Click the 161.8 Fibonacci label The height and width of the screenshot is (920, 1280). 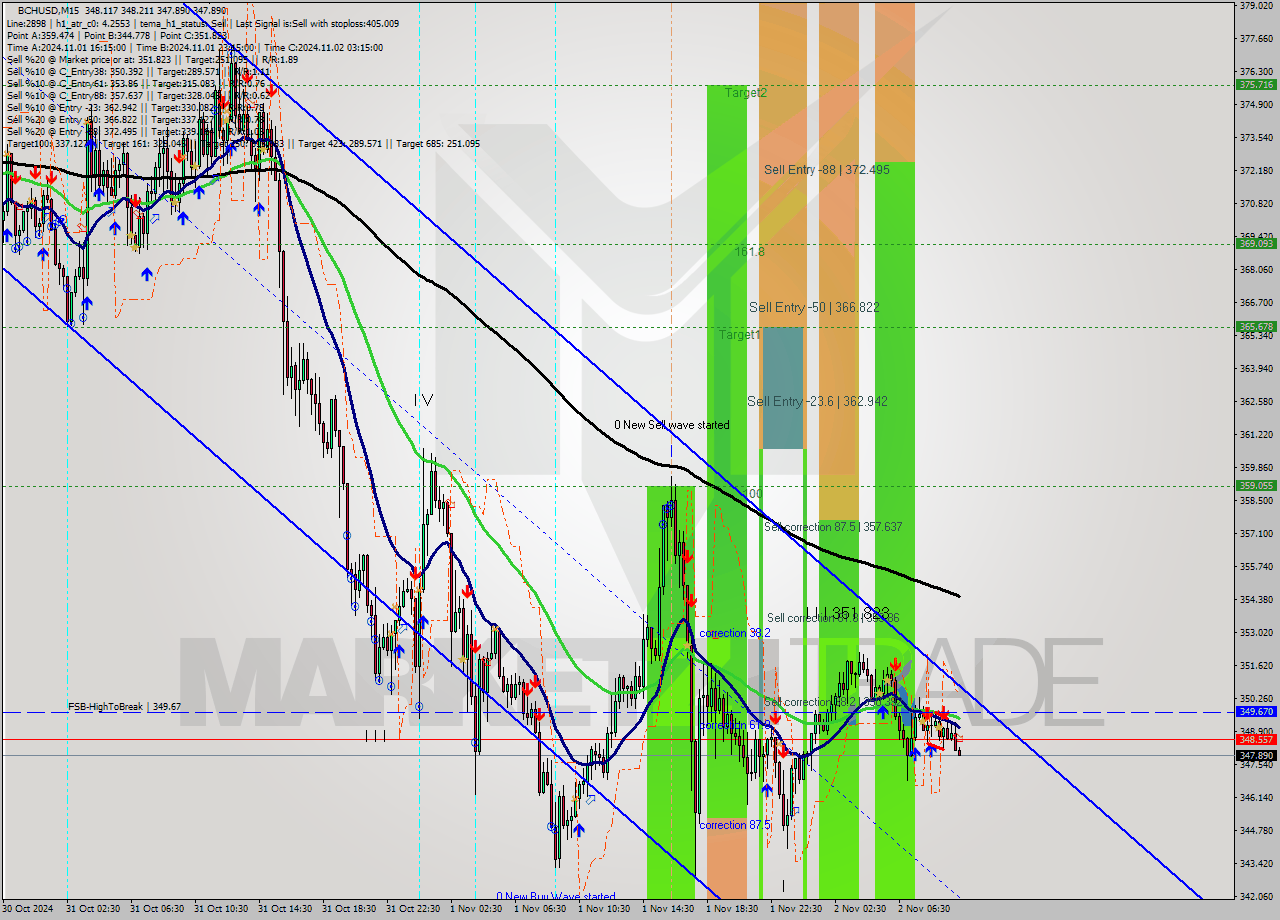coord(750,252)
